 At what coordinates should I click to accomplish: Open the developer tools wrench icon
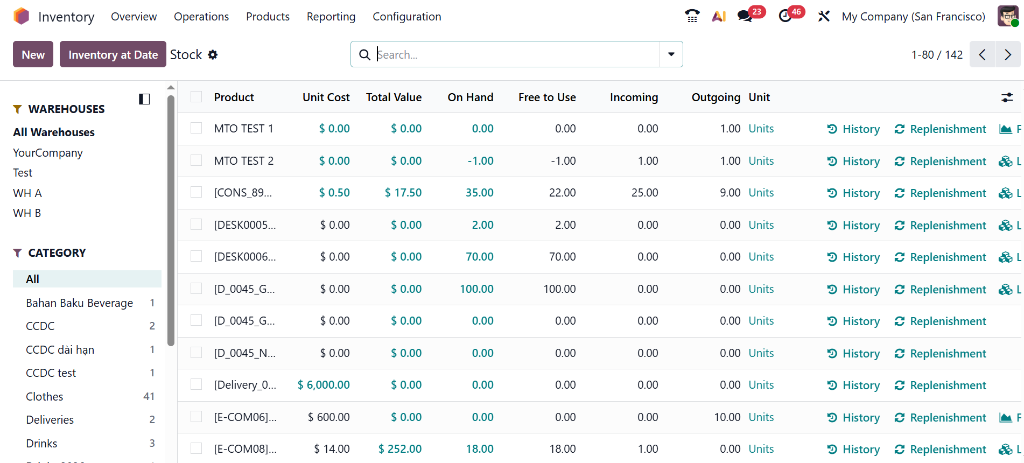click(824, 16)
